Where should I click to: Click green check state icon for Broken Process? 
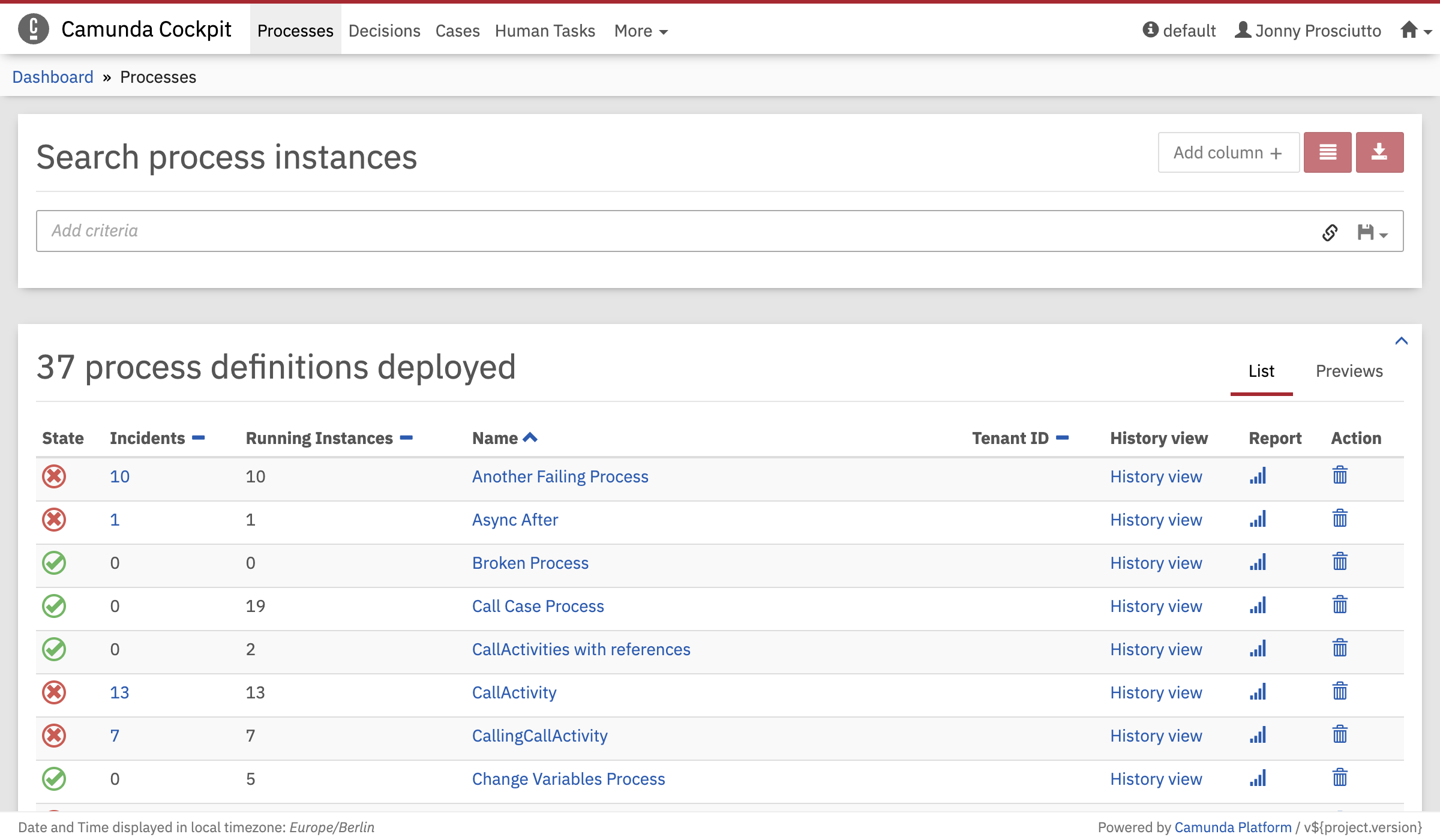54,563
